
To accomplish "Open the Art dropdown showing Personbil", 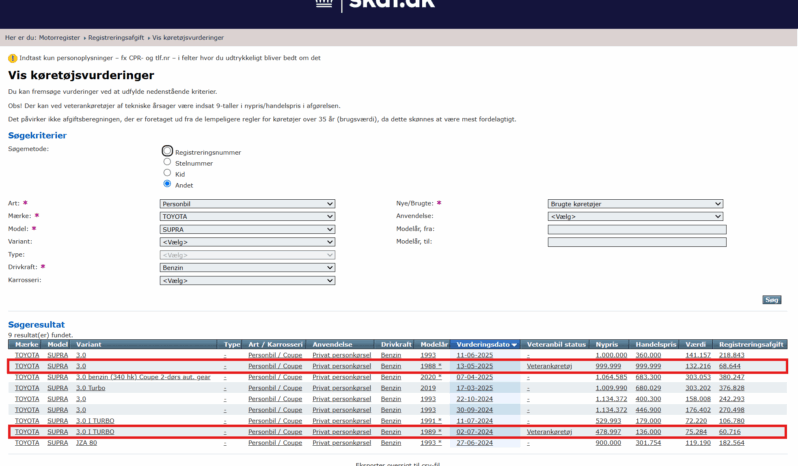I will click(247, 203).
